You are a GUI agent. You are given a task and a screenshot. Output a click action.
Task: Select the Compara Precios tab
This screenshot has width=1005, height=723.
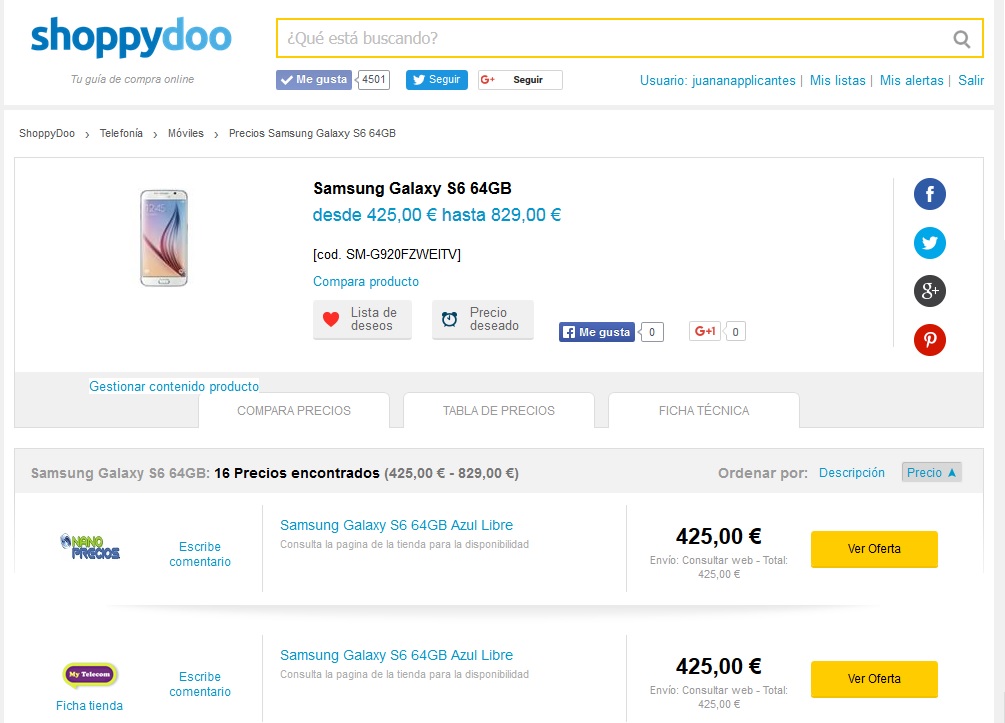click(294, 410)
